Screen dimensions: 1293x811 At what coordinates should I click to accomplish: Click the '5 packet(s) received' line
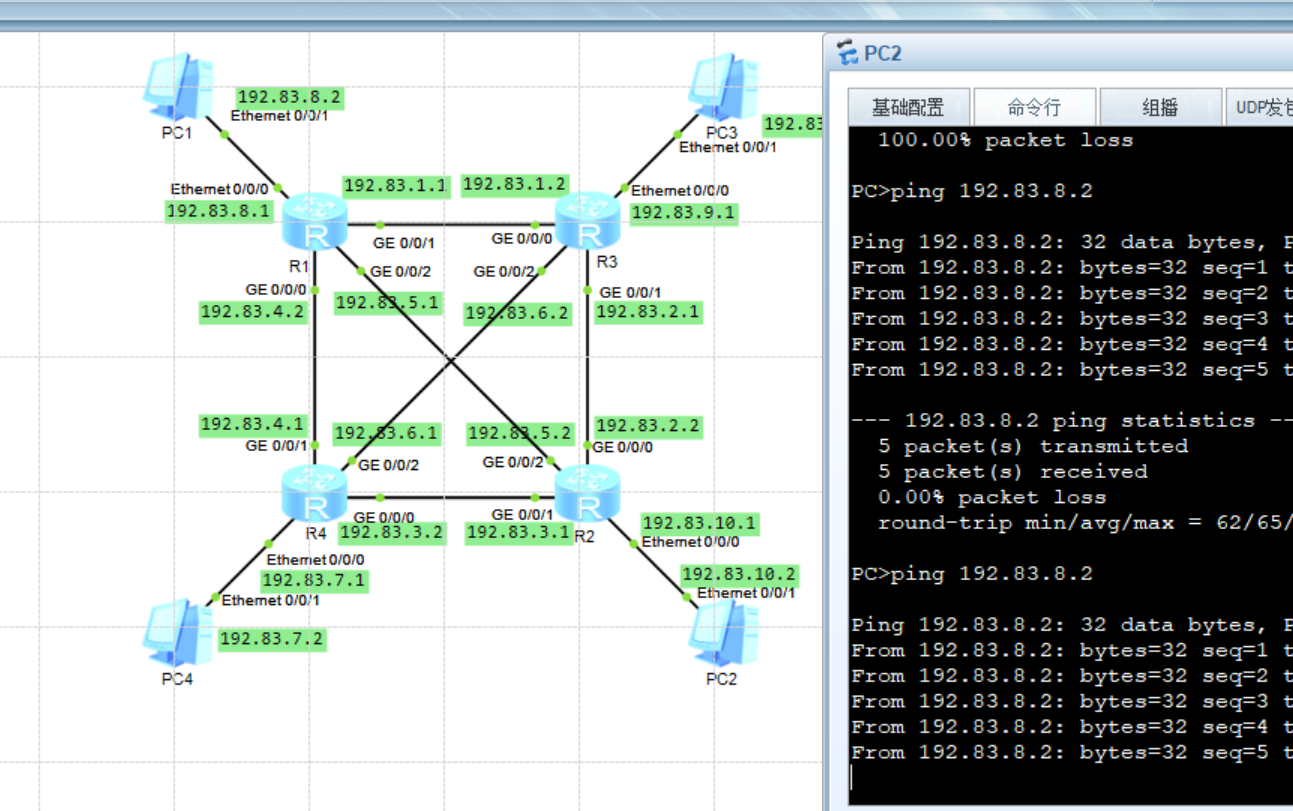(x=1012, y=471)
